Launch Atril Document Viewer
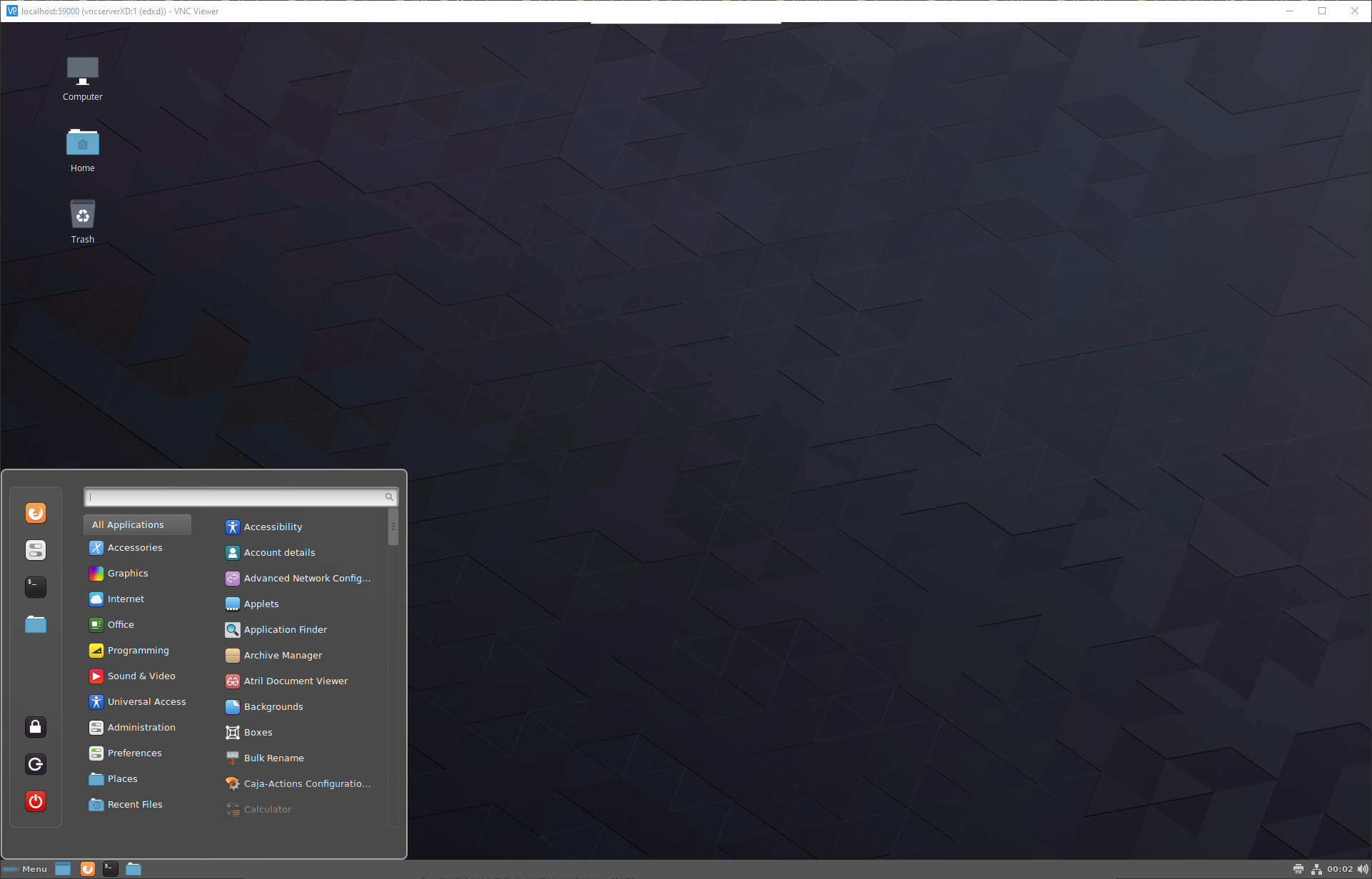Image resolution: width=1372 pixels, height=879 pixels. pos(296,681)
